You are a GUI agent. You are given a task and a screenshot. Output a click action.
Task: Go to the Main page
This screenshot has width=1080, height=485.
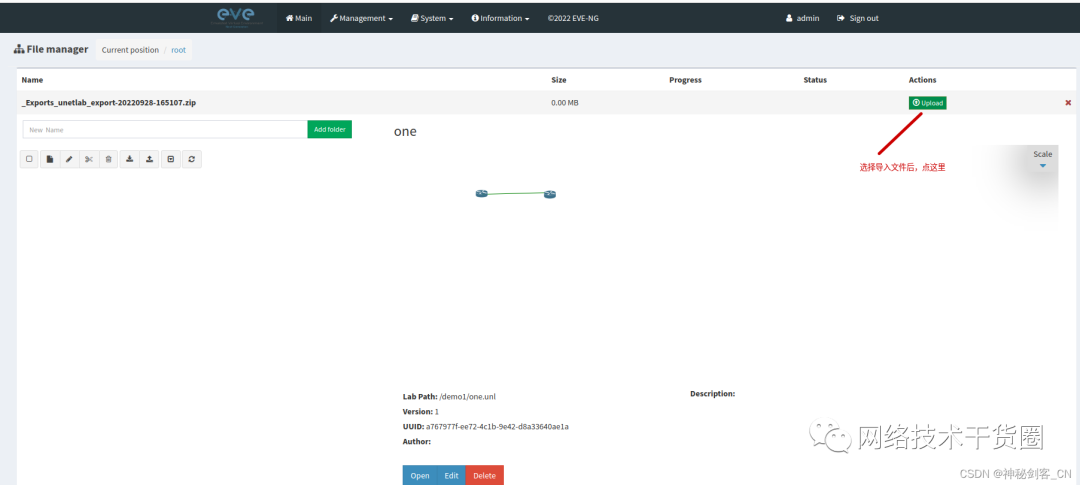(299, 19)
